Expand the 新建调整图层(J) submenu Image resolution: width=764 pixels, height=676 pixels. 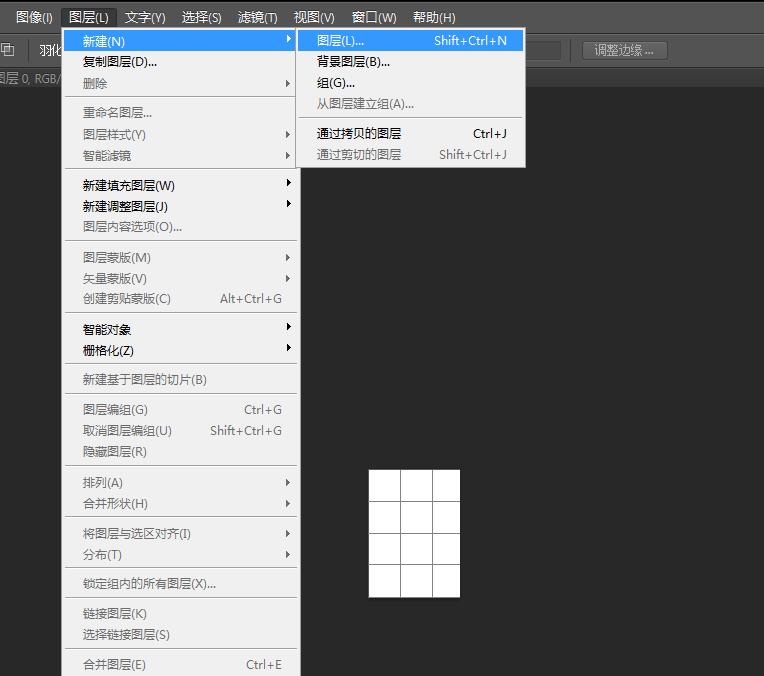[x=180, y=206]
